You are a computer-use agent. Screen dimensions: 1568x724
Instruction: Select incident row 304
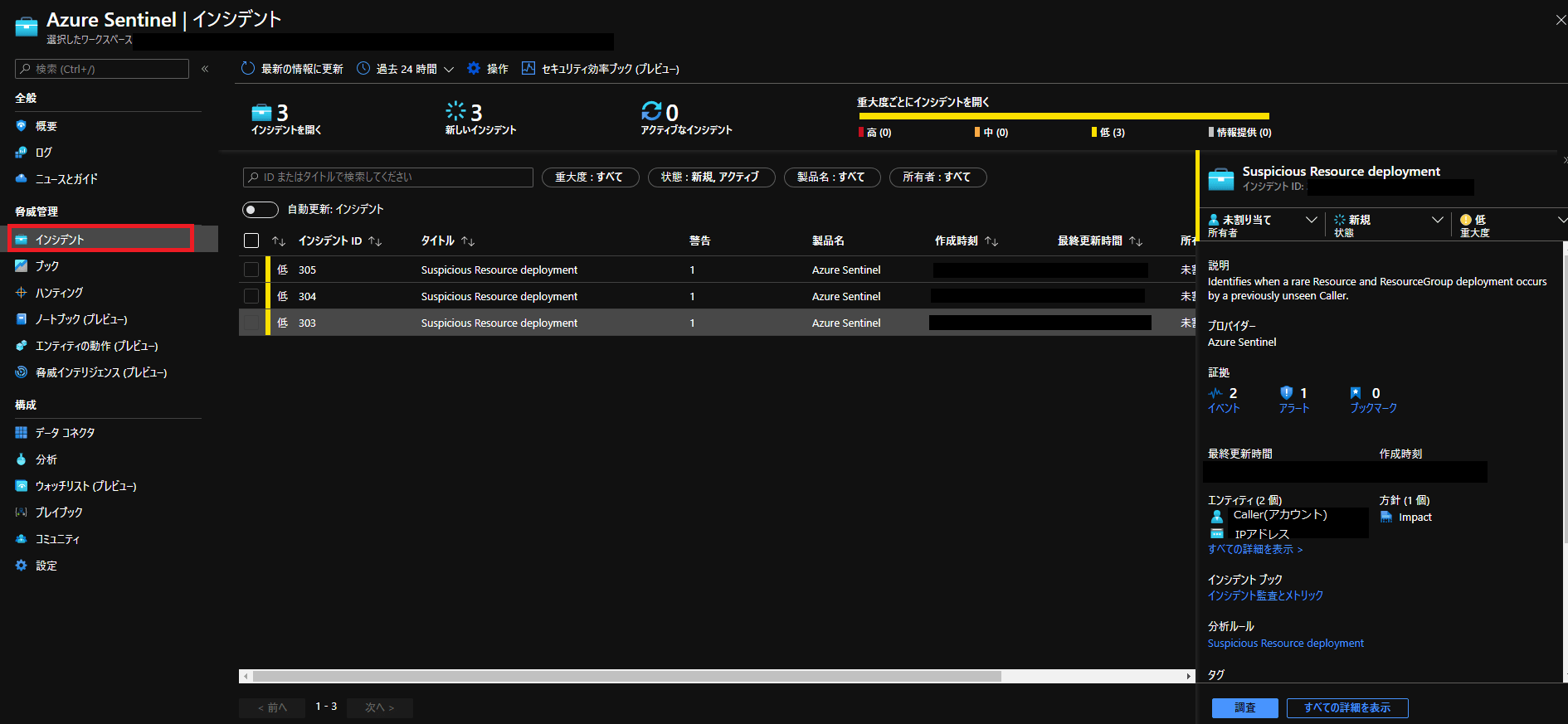point(717,296)
